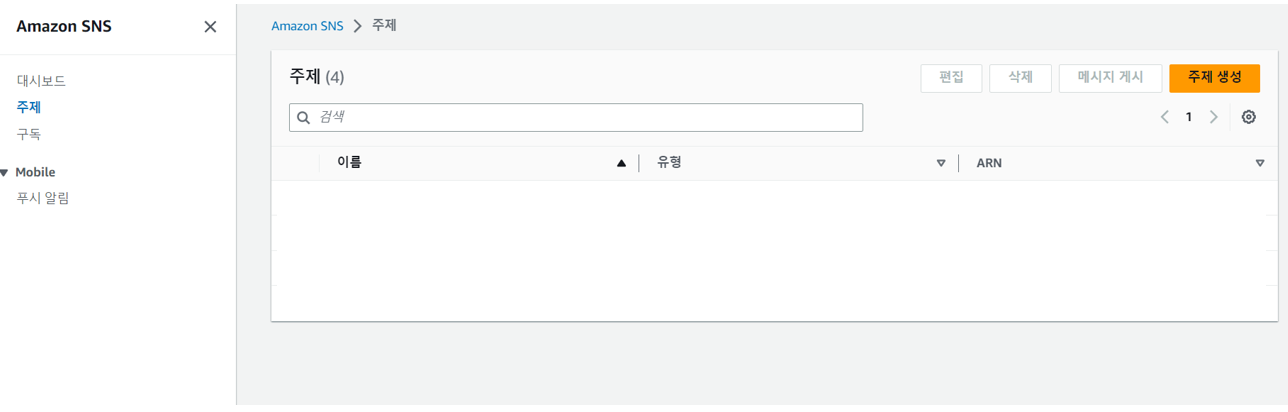Open 대시보드 in the sidebar
This screenshot has height=412, width=1288.
pos(41,81)
